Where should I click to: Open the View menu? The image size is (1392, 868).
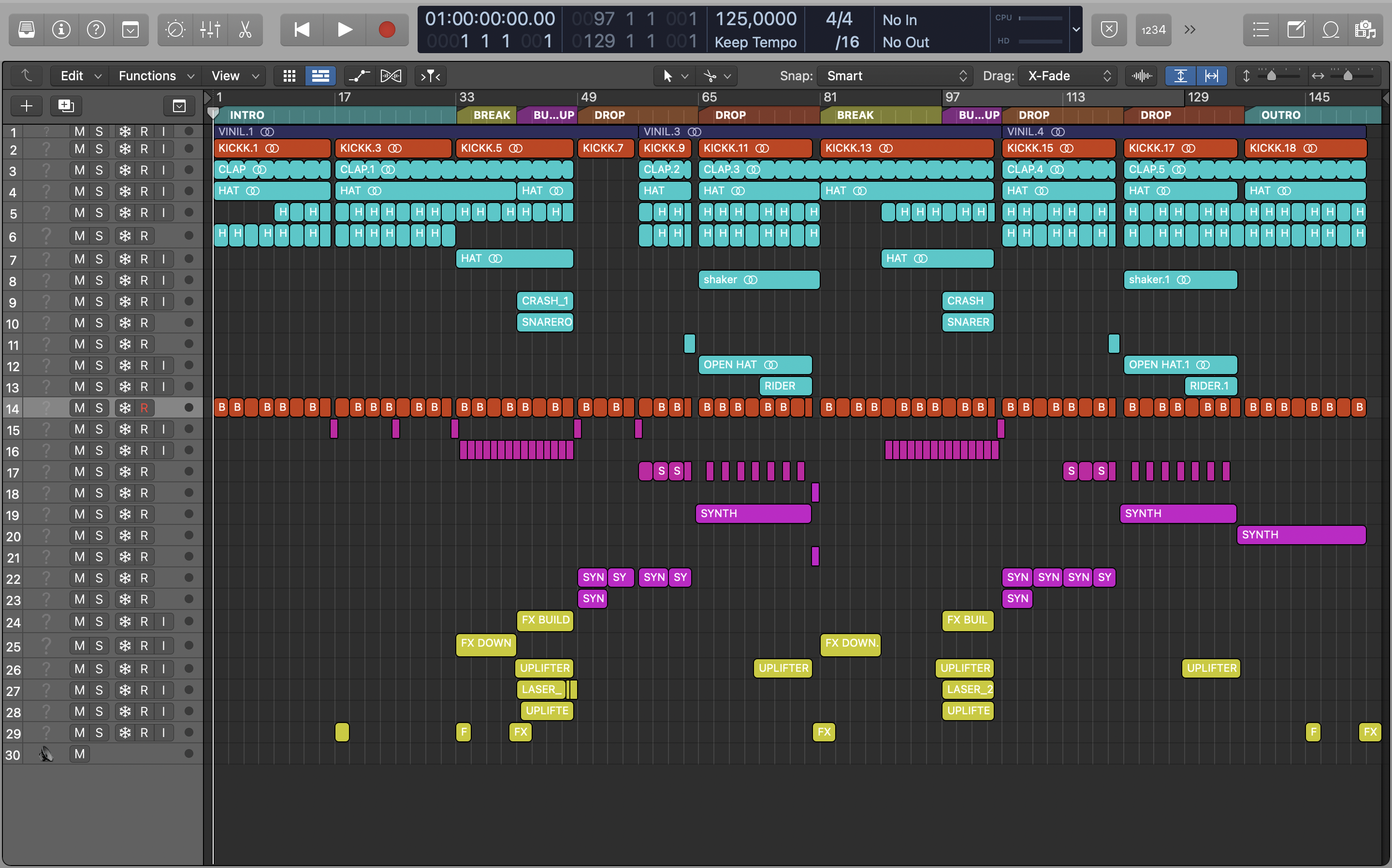pyautogui.click(x=234, y=76)
